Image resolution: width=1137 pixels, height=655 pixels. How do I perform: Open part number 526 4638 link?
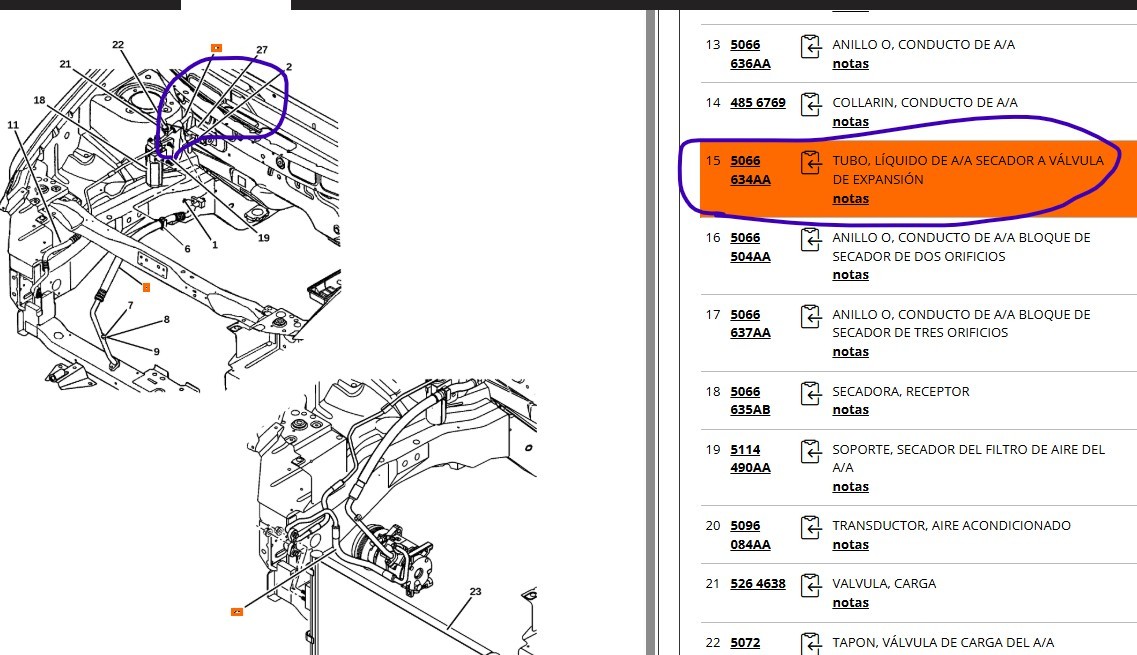758,583
